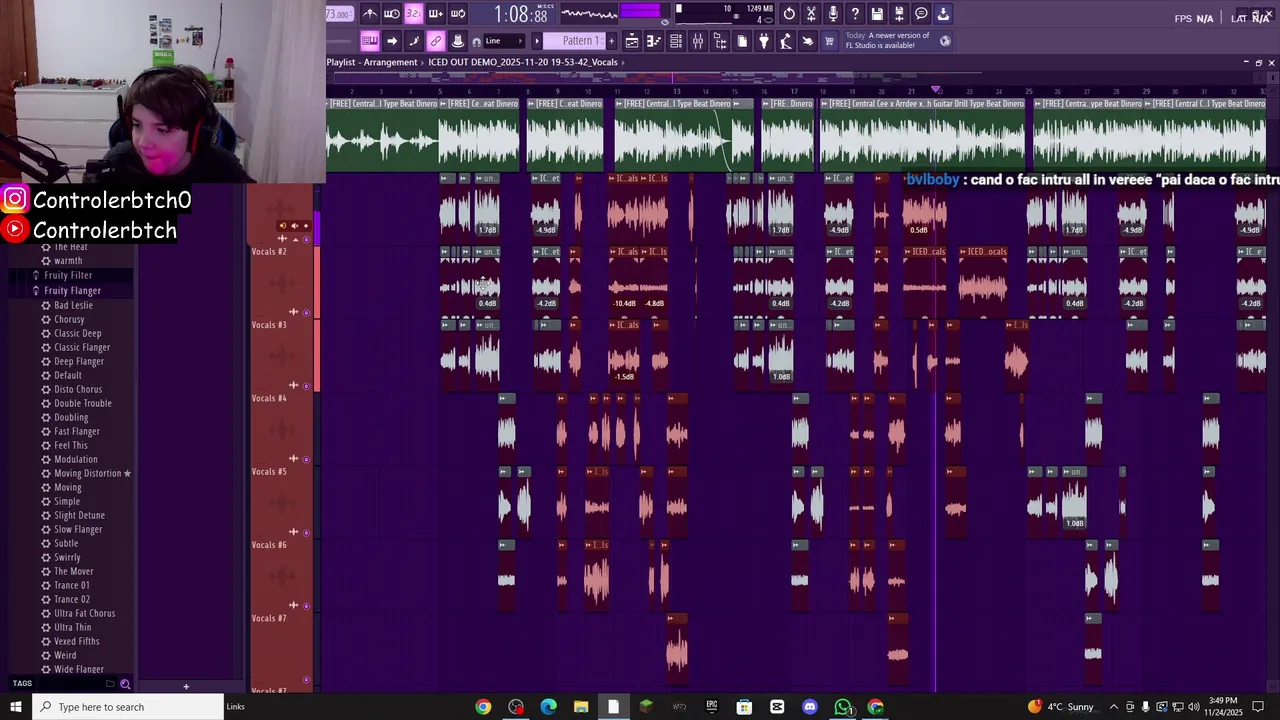Viewport: 1280px width, 720px height.
Task: Open the Line snap dropdown
Action: (505, 41)
